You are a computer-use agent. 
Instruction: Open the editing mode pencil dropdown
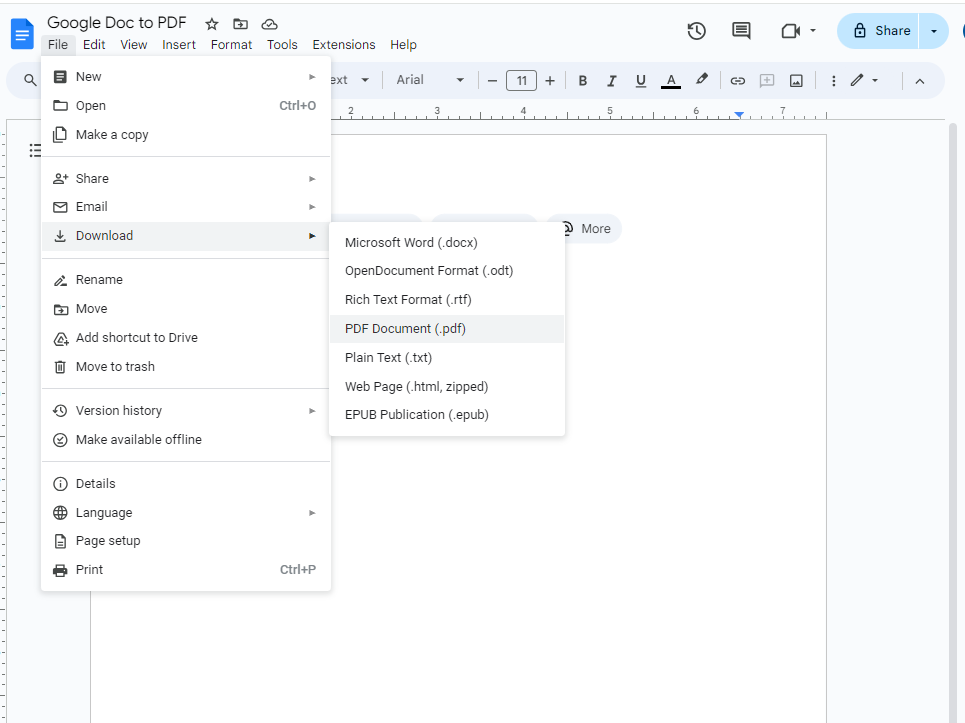point(864,81)
